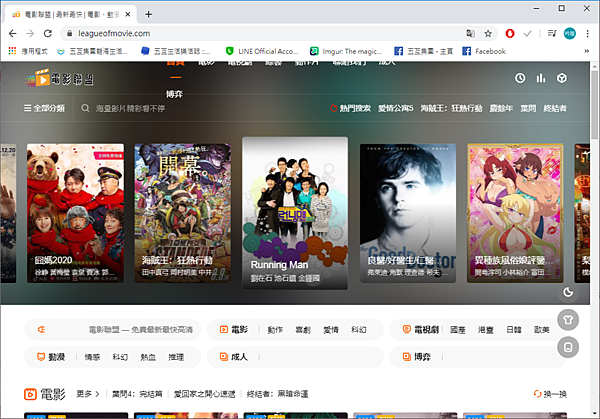
Task: Click the 電影聯盟 site logo
Action: click(59, 78)
